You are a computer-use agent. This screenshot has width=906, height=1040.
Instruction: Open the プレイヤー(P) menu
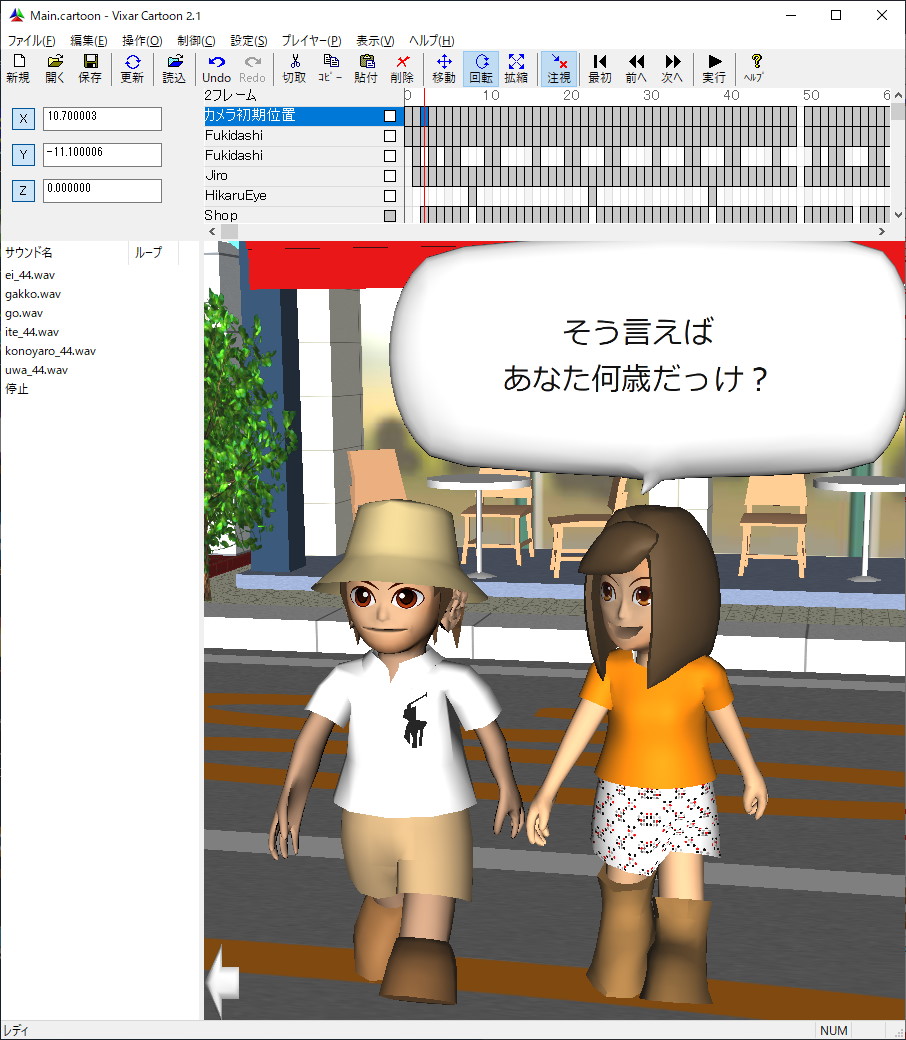click(x=311, y=41)
